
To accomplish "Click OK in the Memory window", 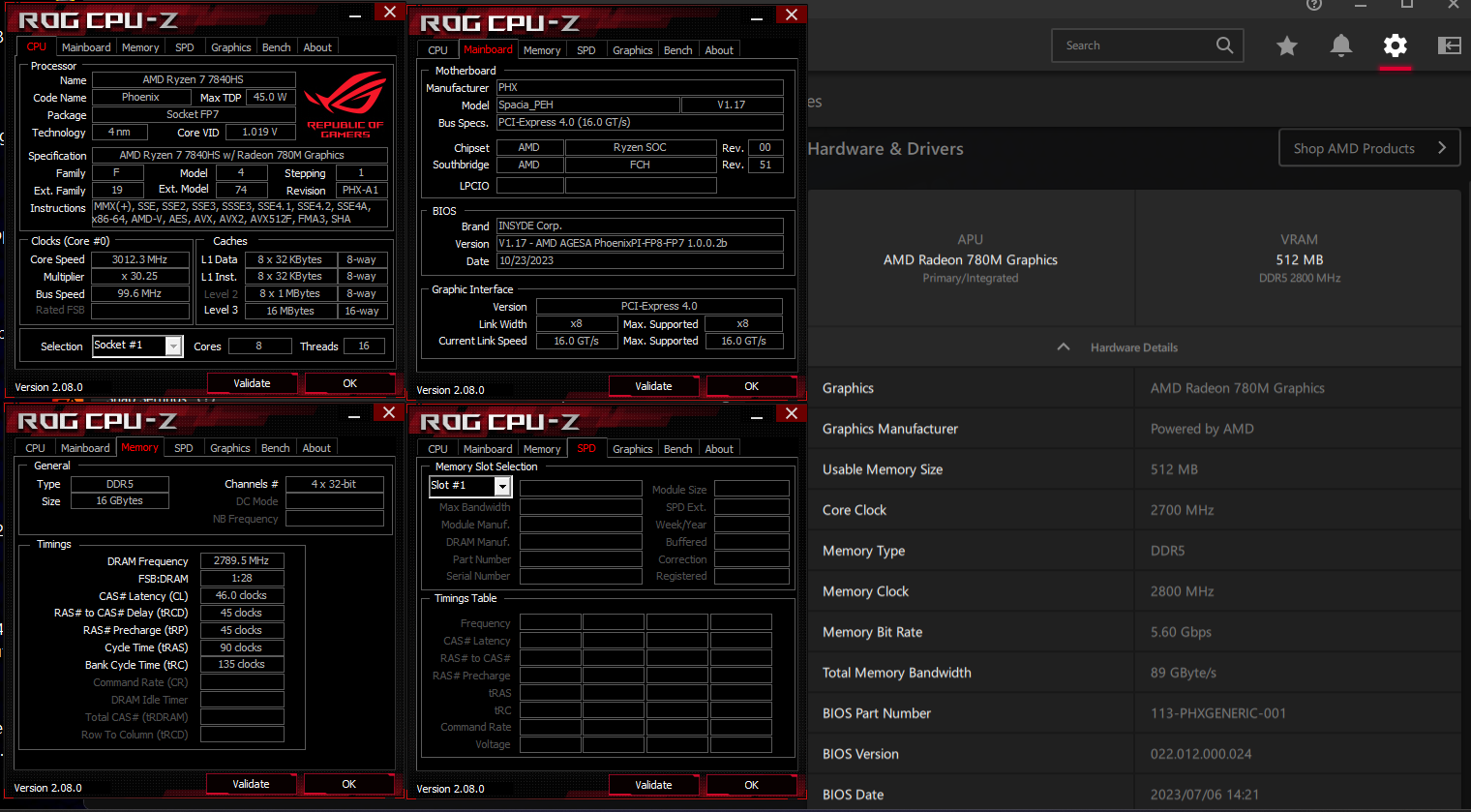I will [x=349, y=784].
